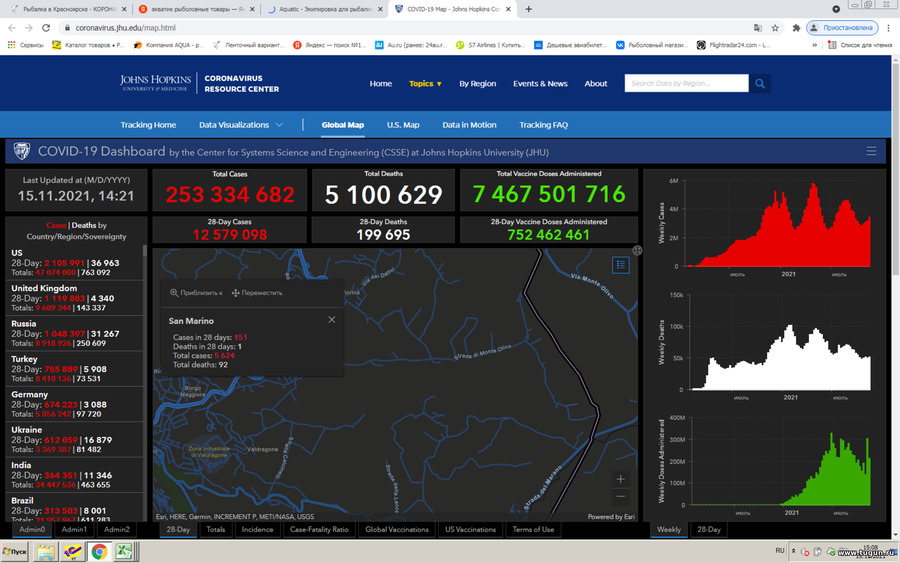Click the Chrome icon in taskbar
This screenshot has height=563, width=900.
(x=99, y=552)
